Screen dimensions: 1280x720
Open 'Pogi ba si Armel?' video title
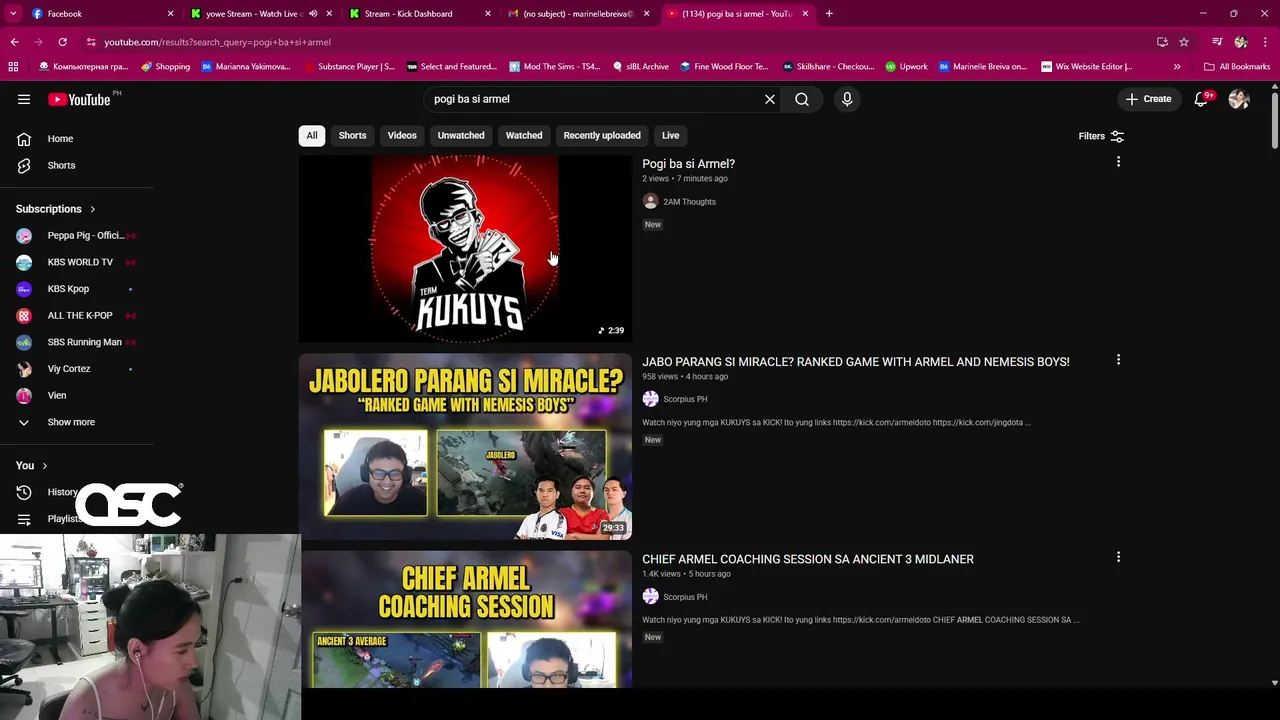688,164
